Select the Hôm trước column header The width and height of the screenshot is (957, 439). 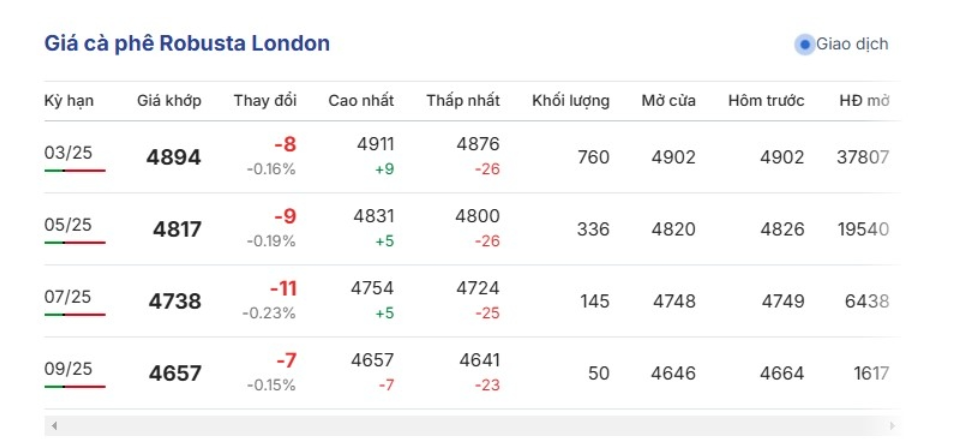tap(766, 101)
